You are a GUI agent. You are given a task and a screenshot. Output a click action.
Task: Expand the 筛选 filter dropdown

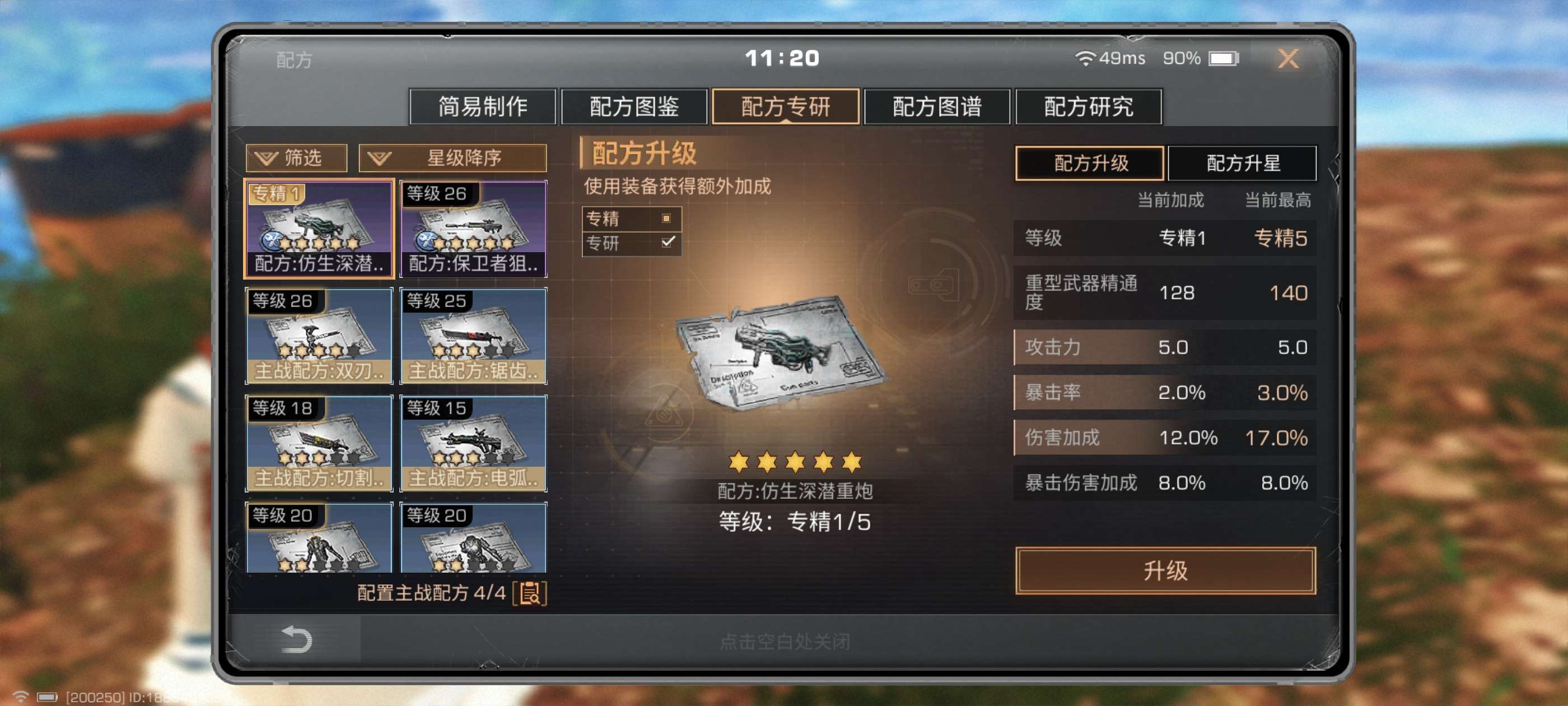(x=296, y=158)
